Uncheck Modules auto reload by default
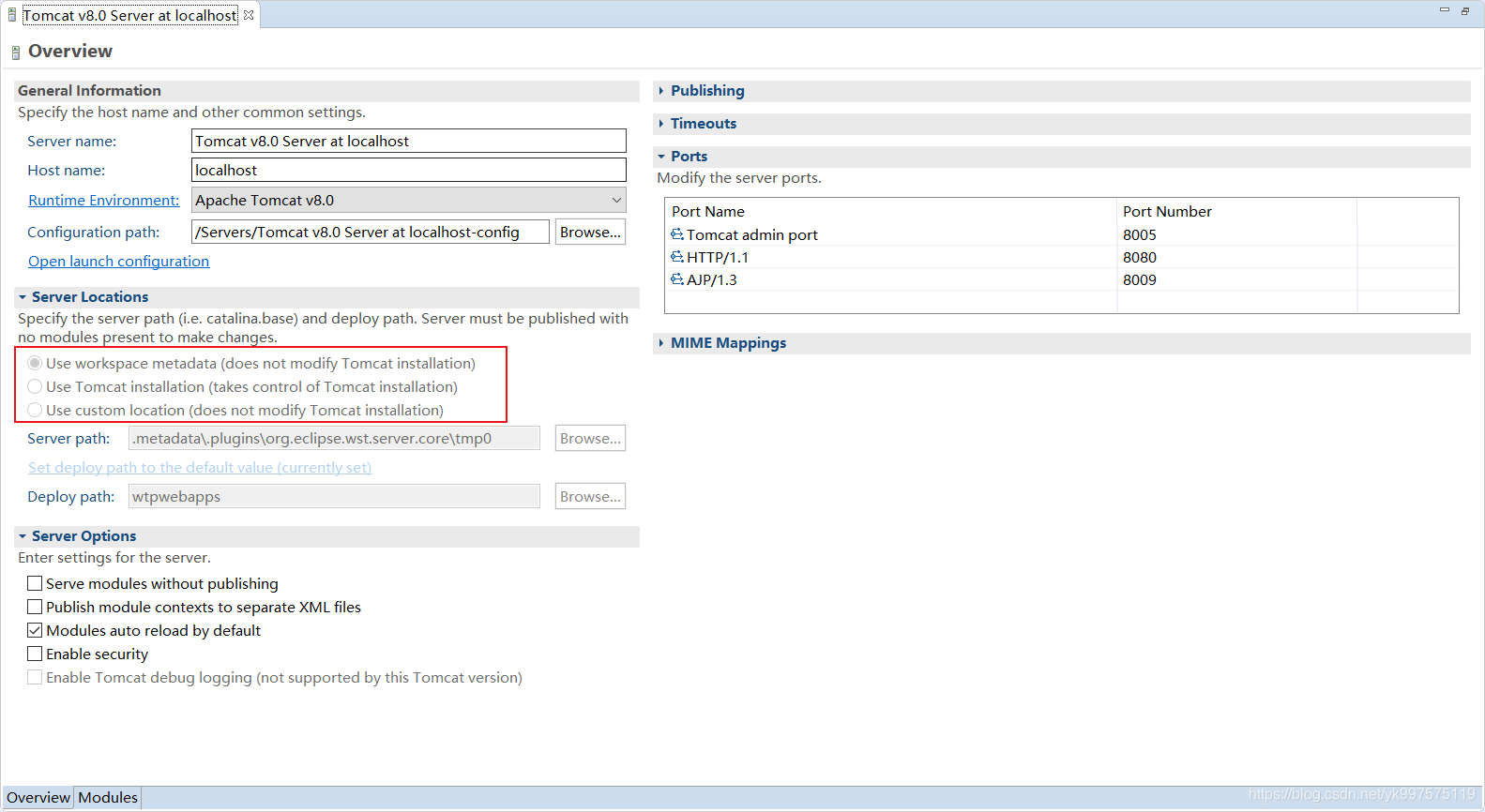Viewport: 1485px width, 812px height. 35,630
